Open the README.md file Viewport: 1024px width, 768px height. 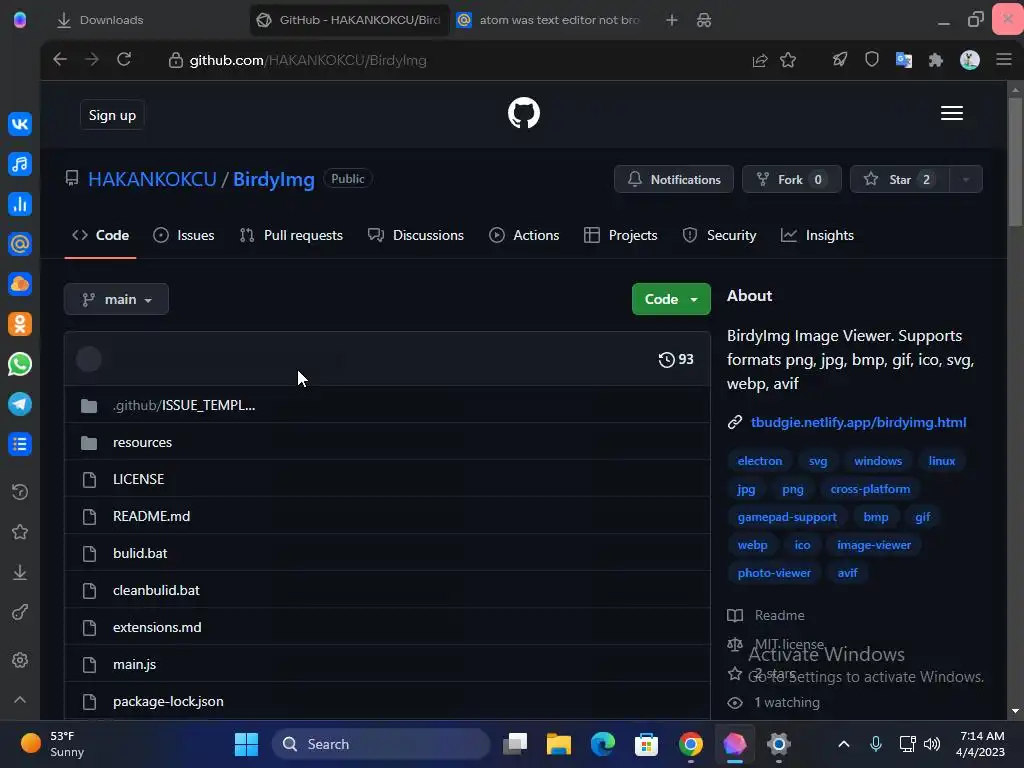(x=152, y=516)
